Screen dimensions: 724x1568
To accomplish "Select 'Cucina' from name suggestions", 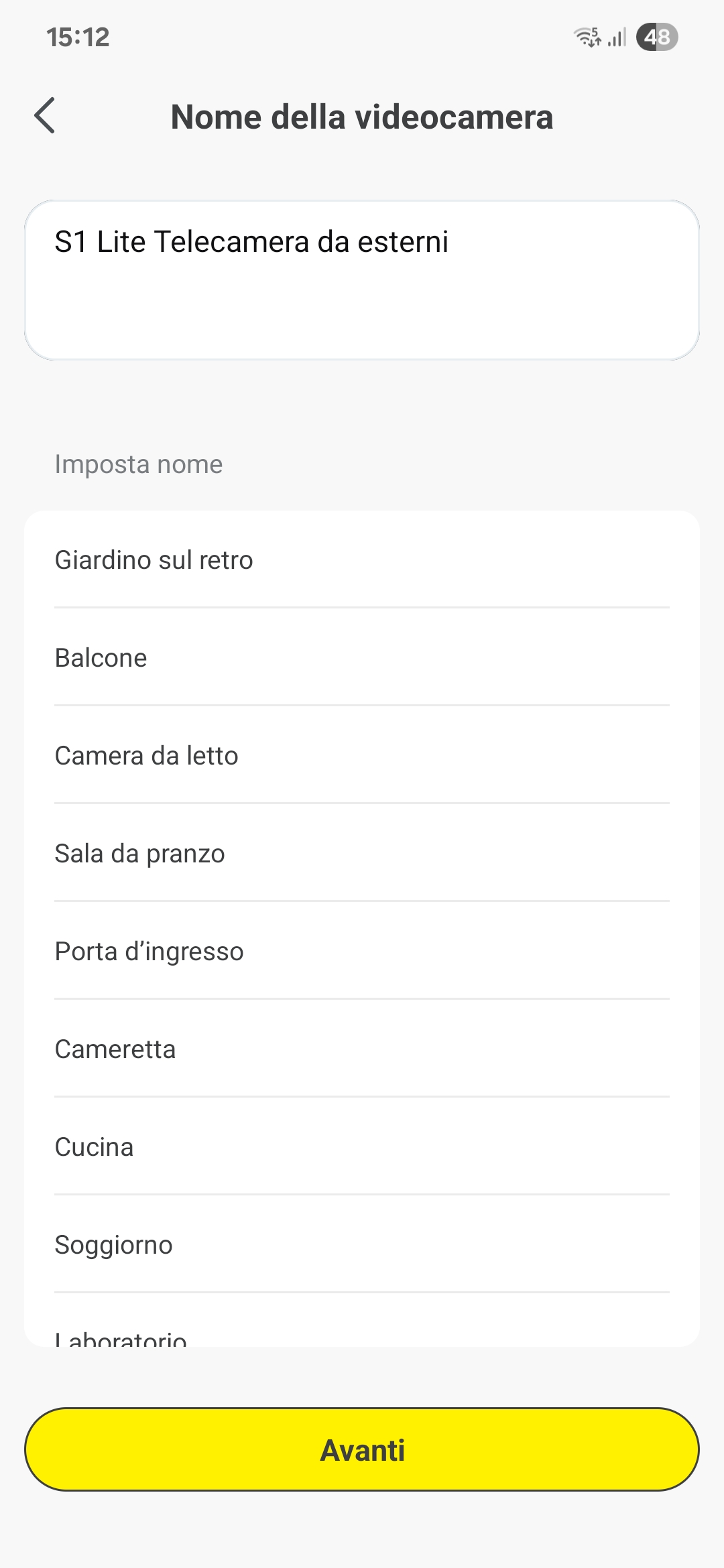I will [x=95, y=1147].
